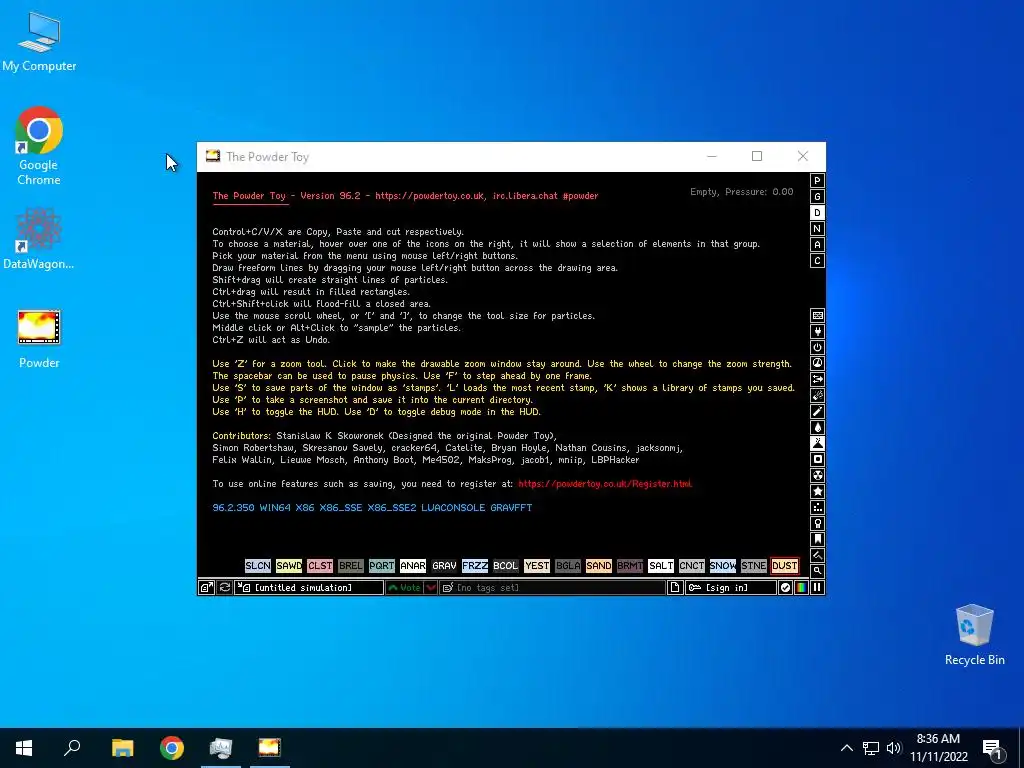Click the reload simulation icon
Viewport: 1024px width, 768px height.
point(225,588)
